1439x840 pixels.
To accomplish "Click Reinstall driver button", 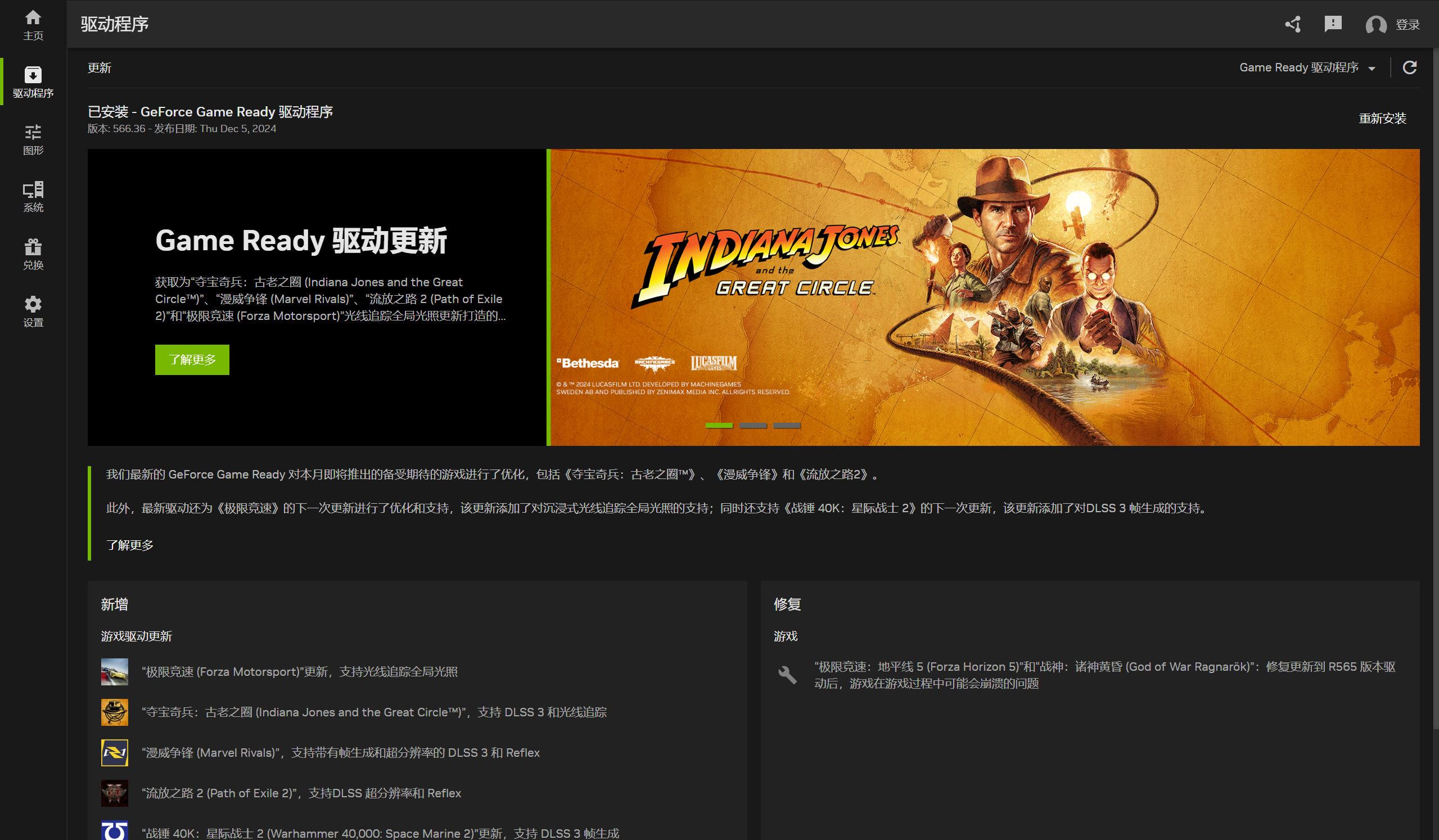I will coord(1382,119).
